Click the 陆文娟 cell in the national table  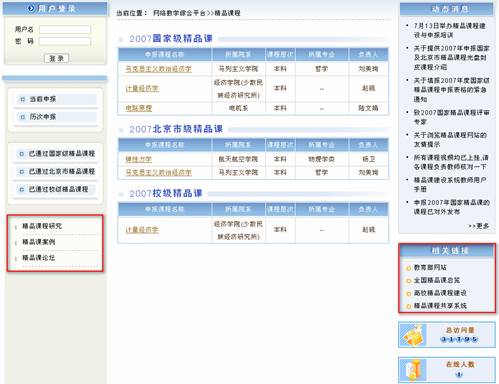(x=368, y=108)
